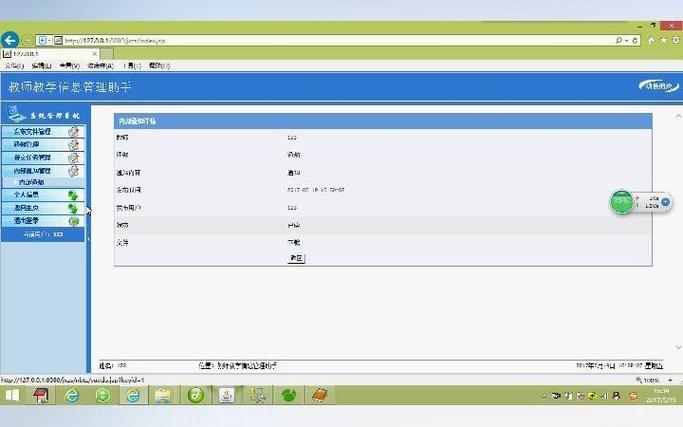Open the Windows Start button

click(13, 395)
